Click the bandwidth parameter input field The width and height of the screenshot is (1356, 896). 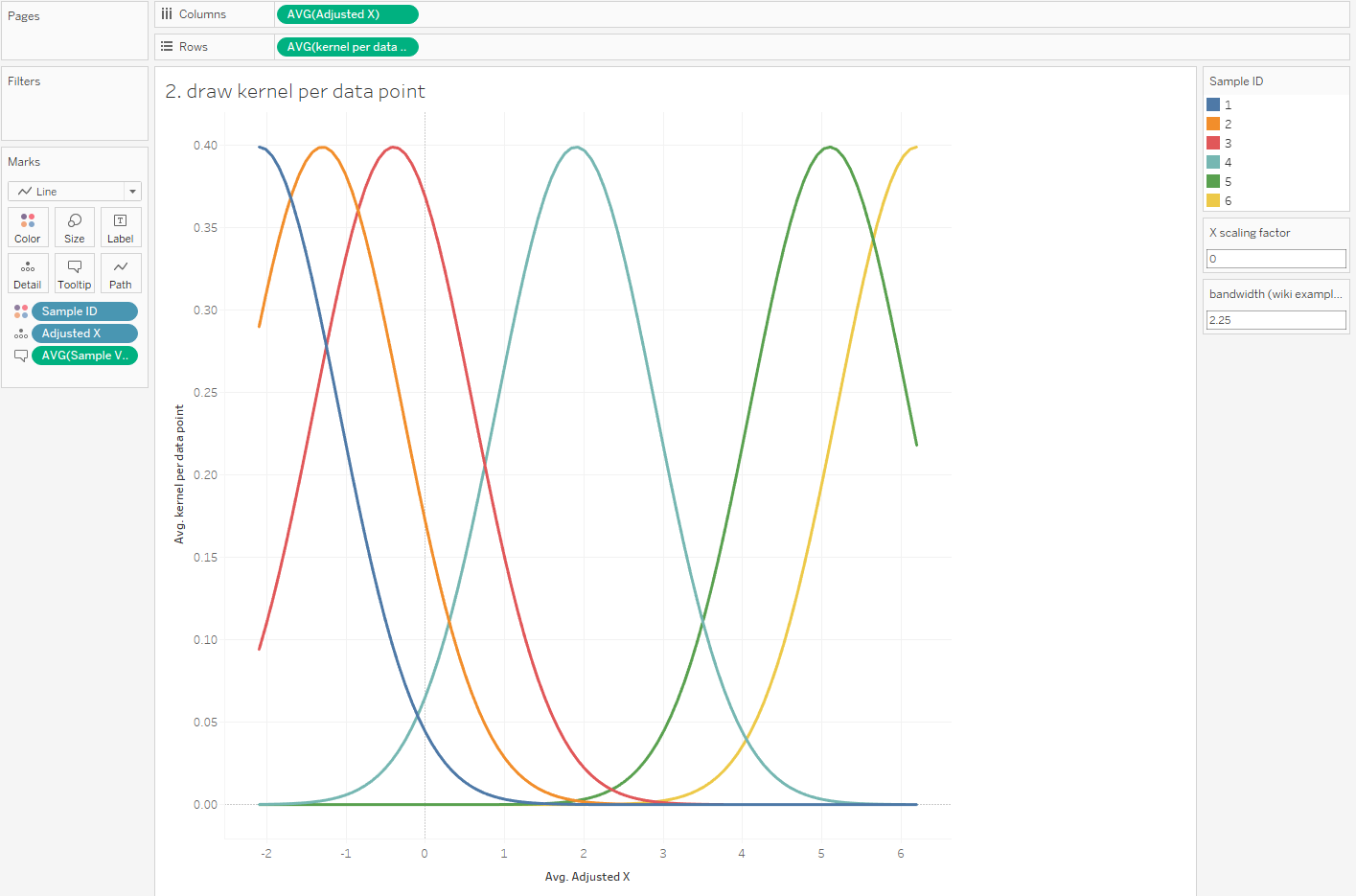[1276, 320]
